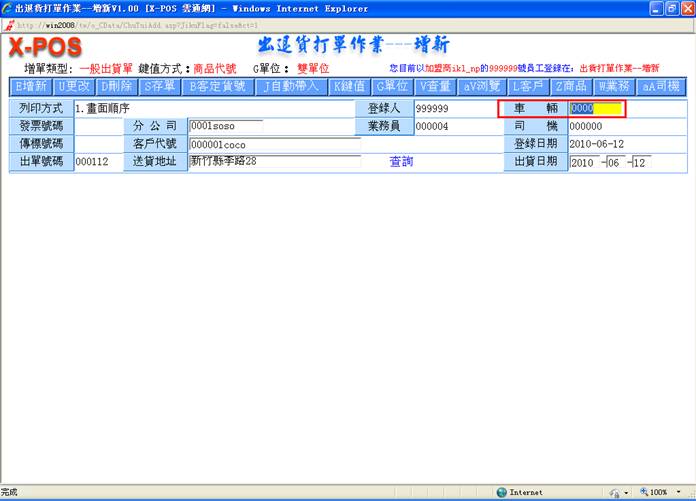This screenshot has width=696, height=501.
Task: Click the L客戶 customer button
Action: click(529, 86)
